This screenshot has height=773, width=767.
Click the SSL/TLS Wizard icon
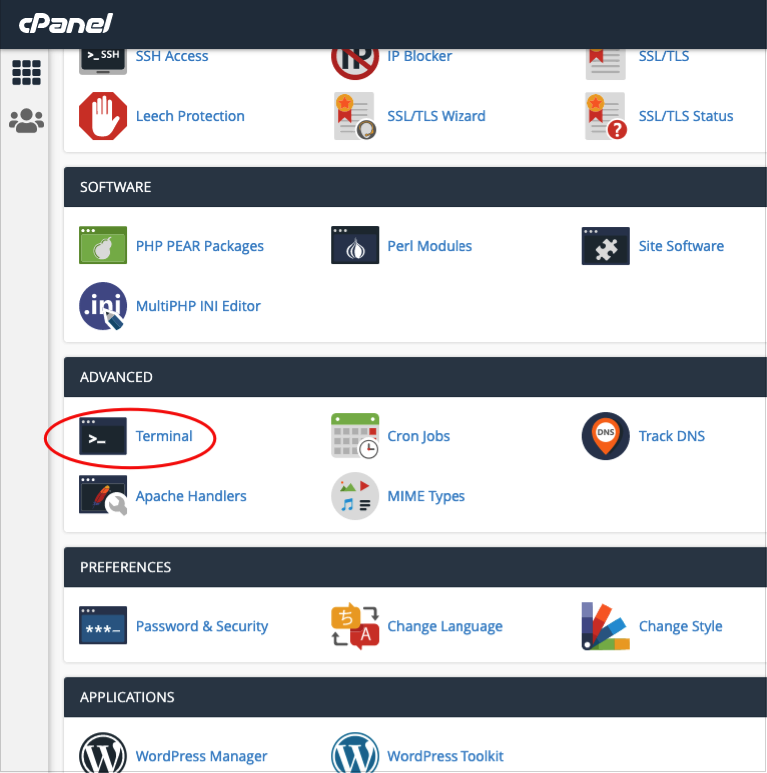click(x=355, y=116)
